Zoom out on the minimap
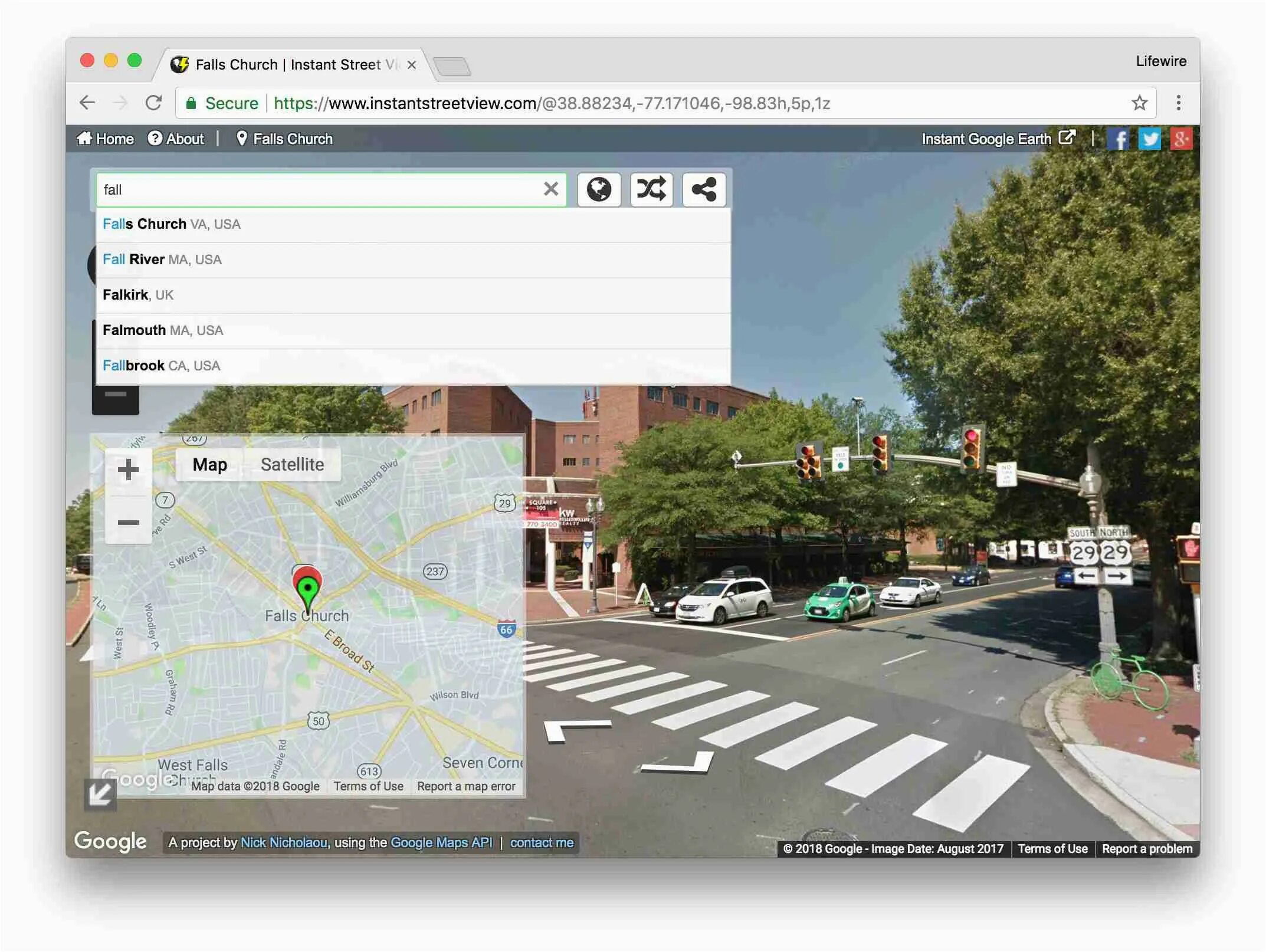The height and width of the screenshot is (952, 1266). [x=128, y=522]
